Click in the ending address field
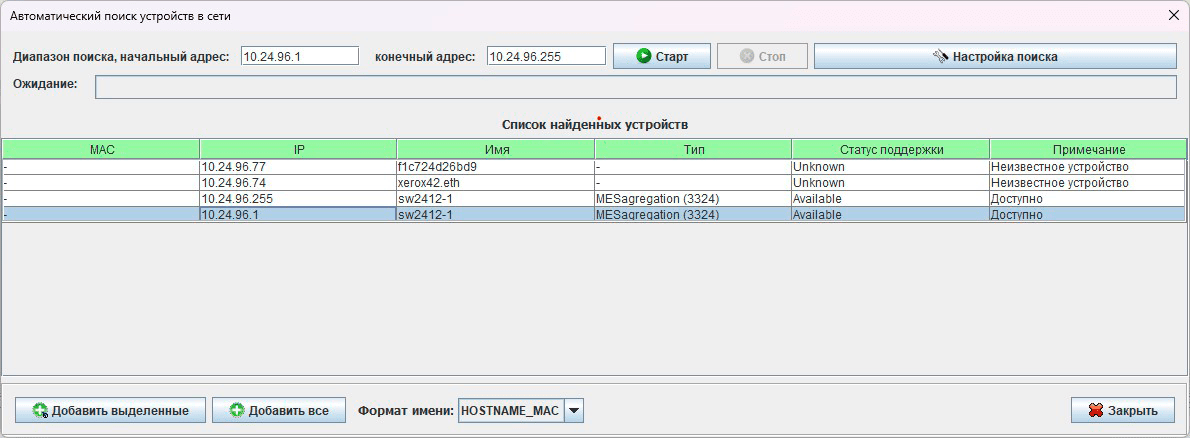The image size is (1190, 438). click(546, 57)
